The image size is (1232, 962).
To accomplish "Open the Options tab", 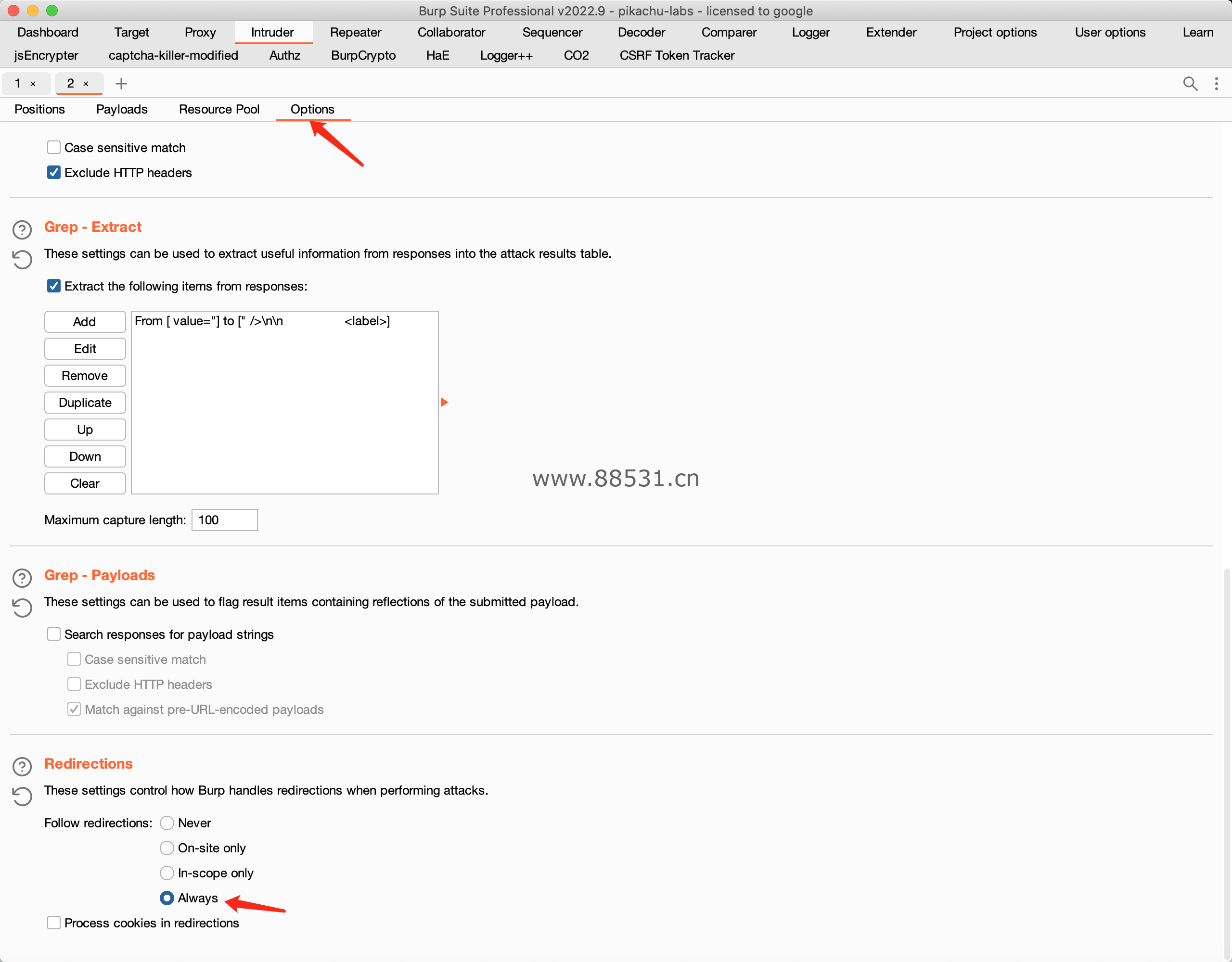I will [312, 109].
